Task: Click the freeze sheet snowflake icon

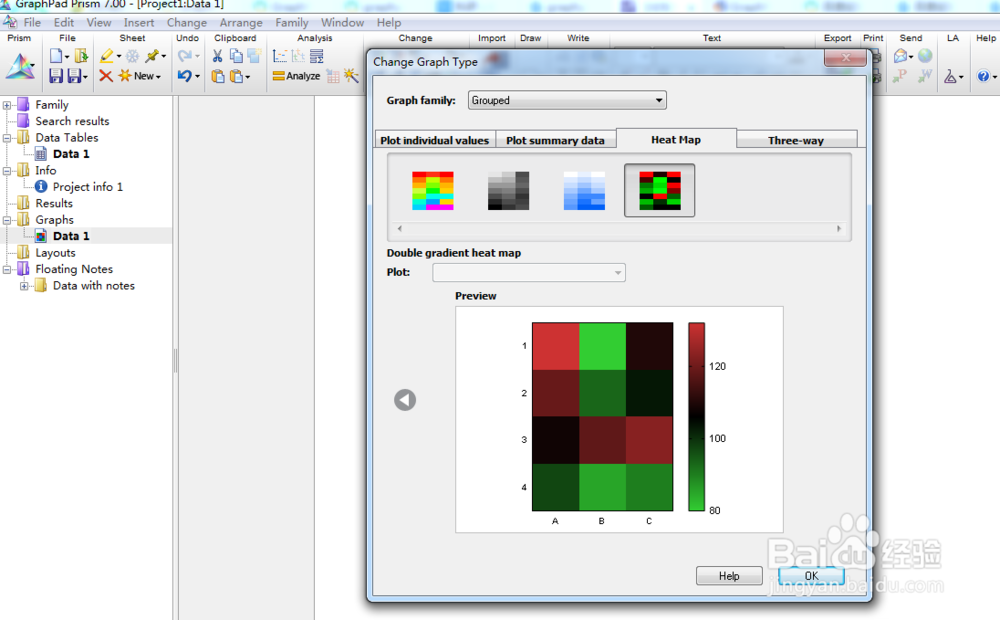Action: coord(133,56)
